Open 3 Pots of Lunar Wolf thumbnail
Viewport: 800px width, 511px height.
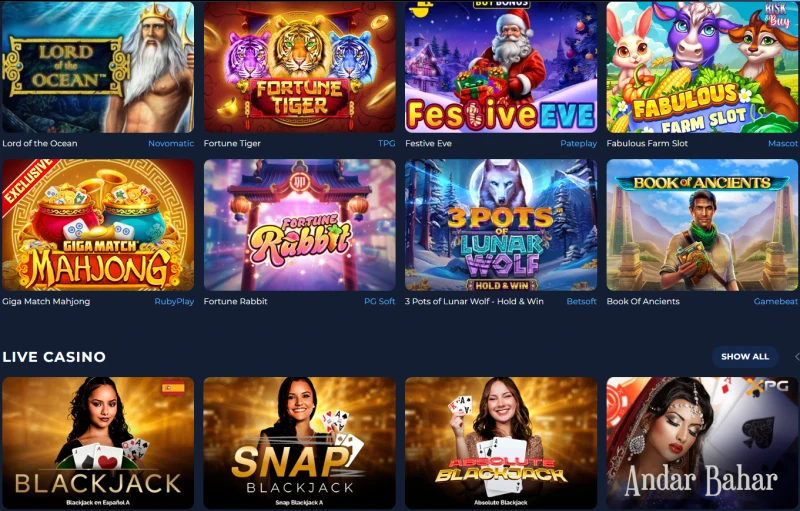[x=501, y=225]
